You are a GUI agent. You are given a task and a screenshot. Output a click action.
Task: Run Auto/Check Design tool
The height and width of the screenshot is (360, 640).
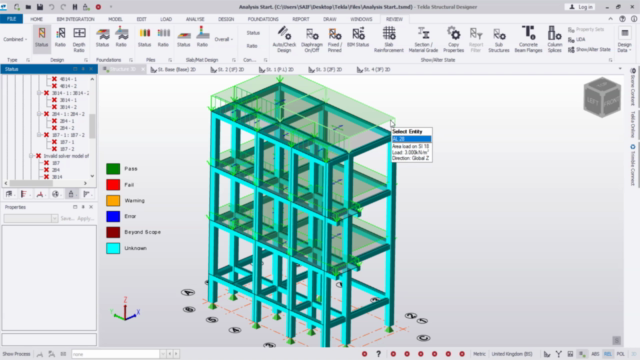click(284, 40)
